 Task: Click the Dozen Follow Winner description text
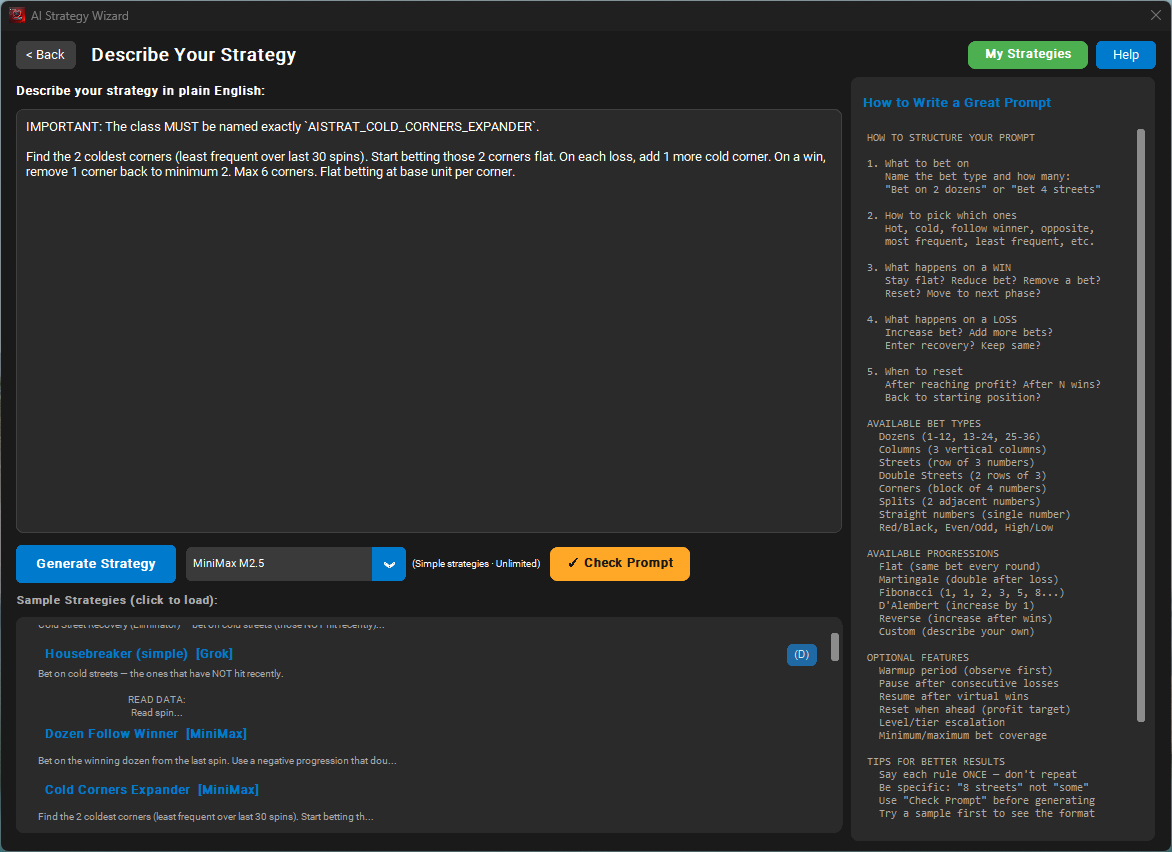click(216, 761)
